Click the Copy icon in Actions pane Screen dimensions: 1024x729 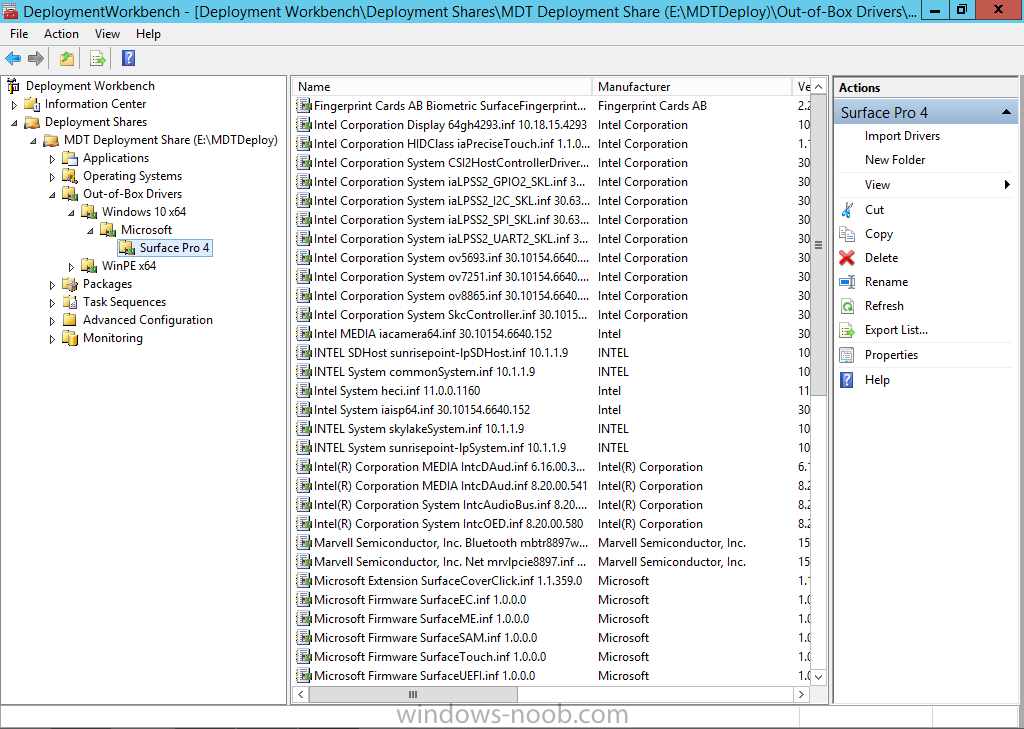pos(847,234)
